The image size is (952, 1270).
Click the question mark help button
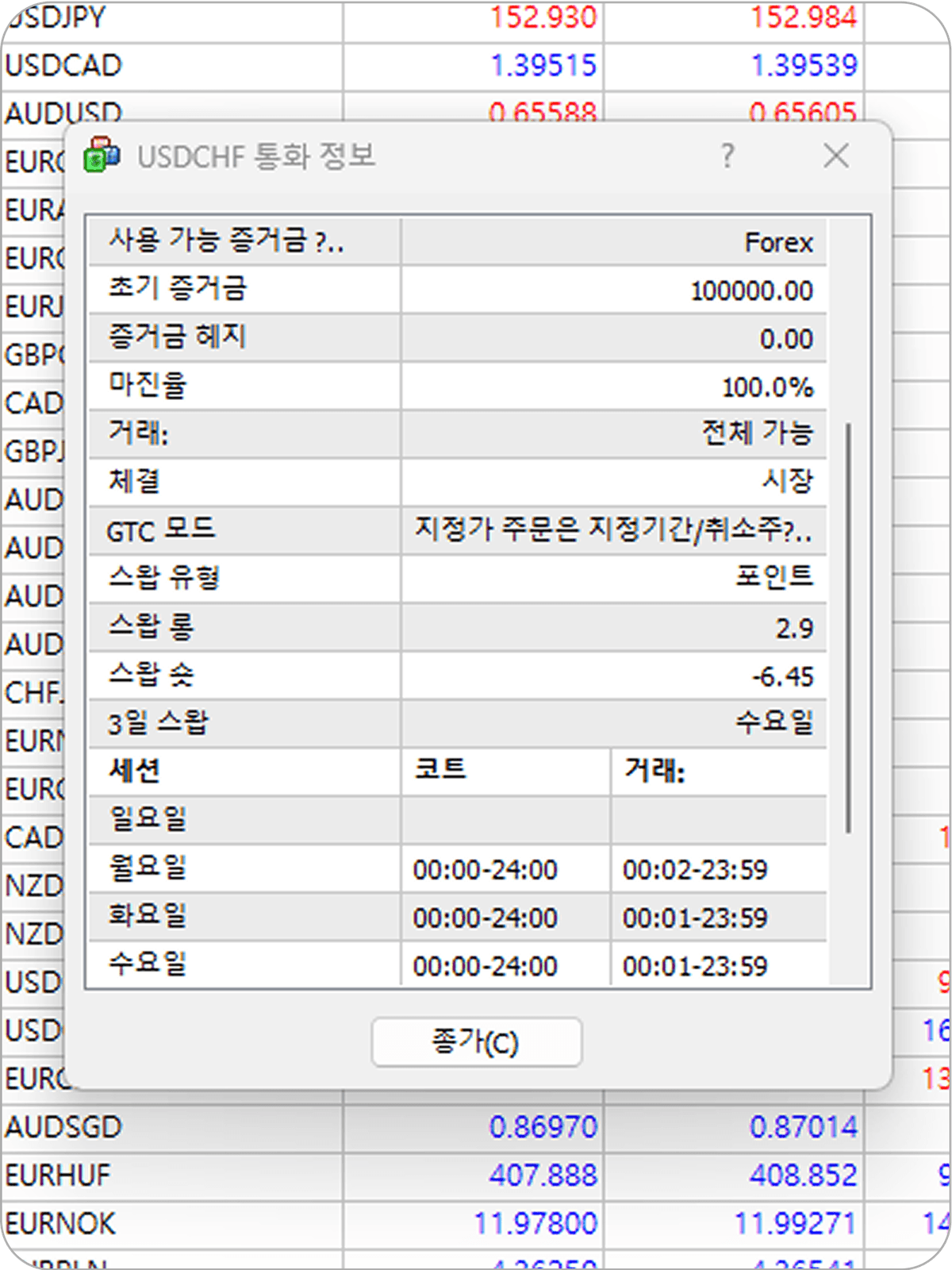click(727, 156)
